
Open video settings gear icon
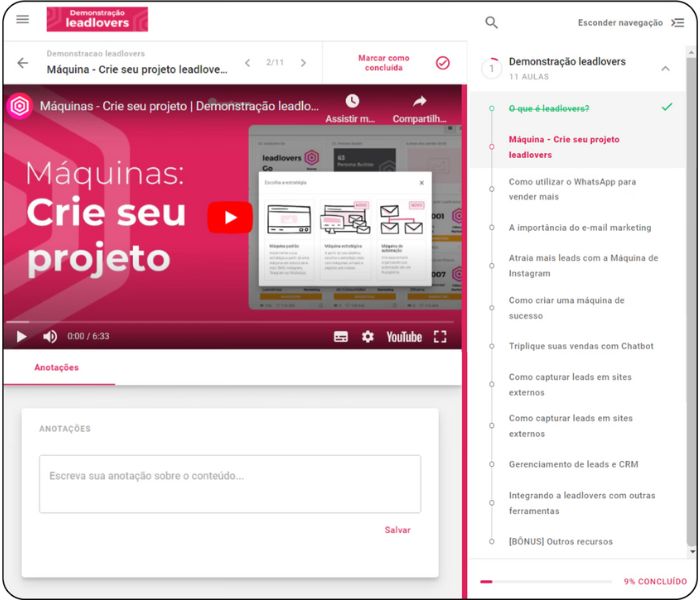[x=367, y=337]
